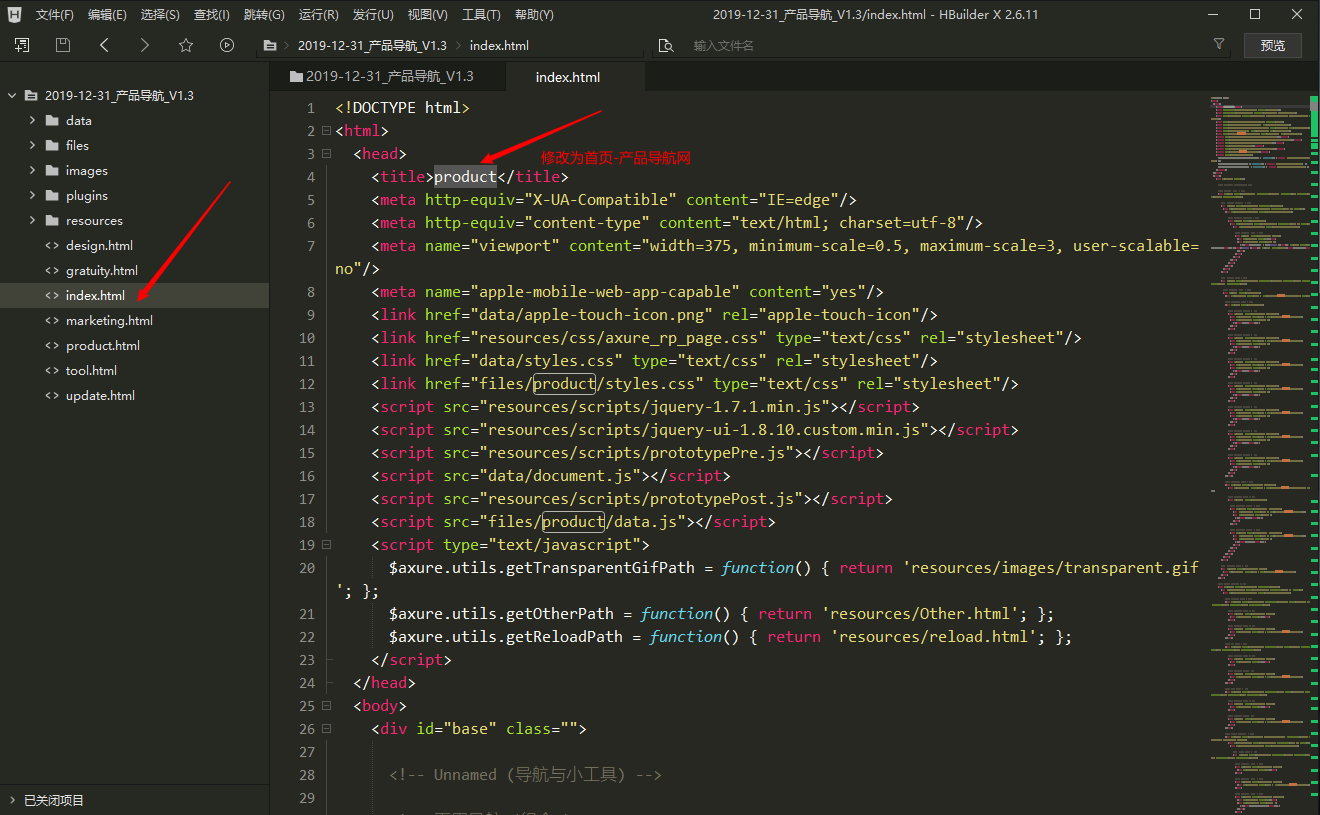Fold the body tag at line 25
1320x815 pixels.
point(326,706)
